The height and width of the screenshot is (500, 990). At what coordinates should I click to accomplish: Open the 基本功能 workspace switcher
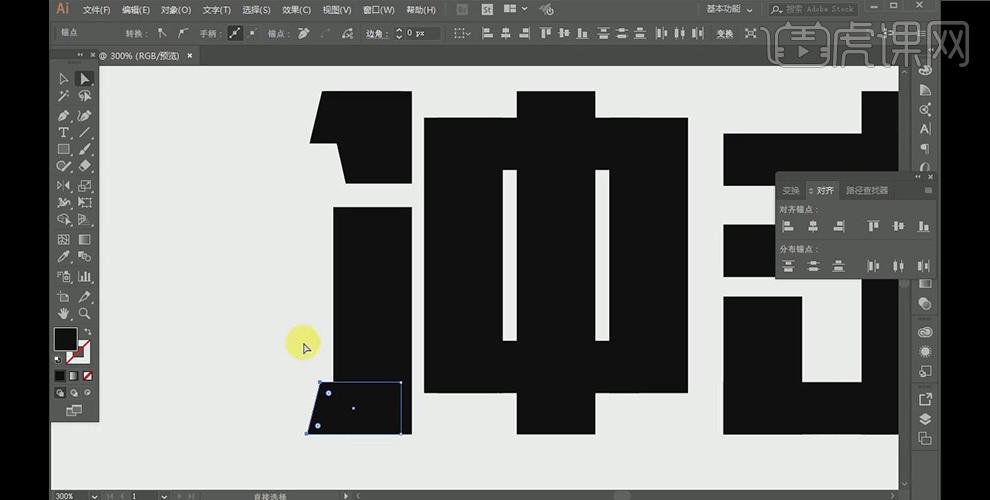(x=729, y=9)
